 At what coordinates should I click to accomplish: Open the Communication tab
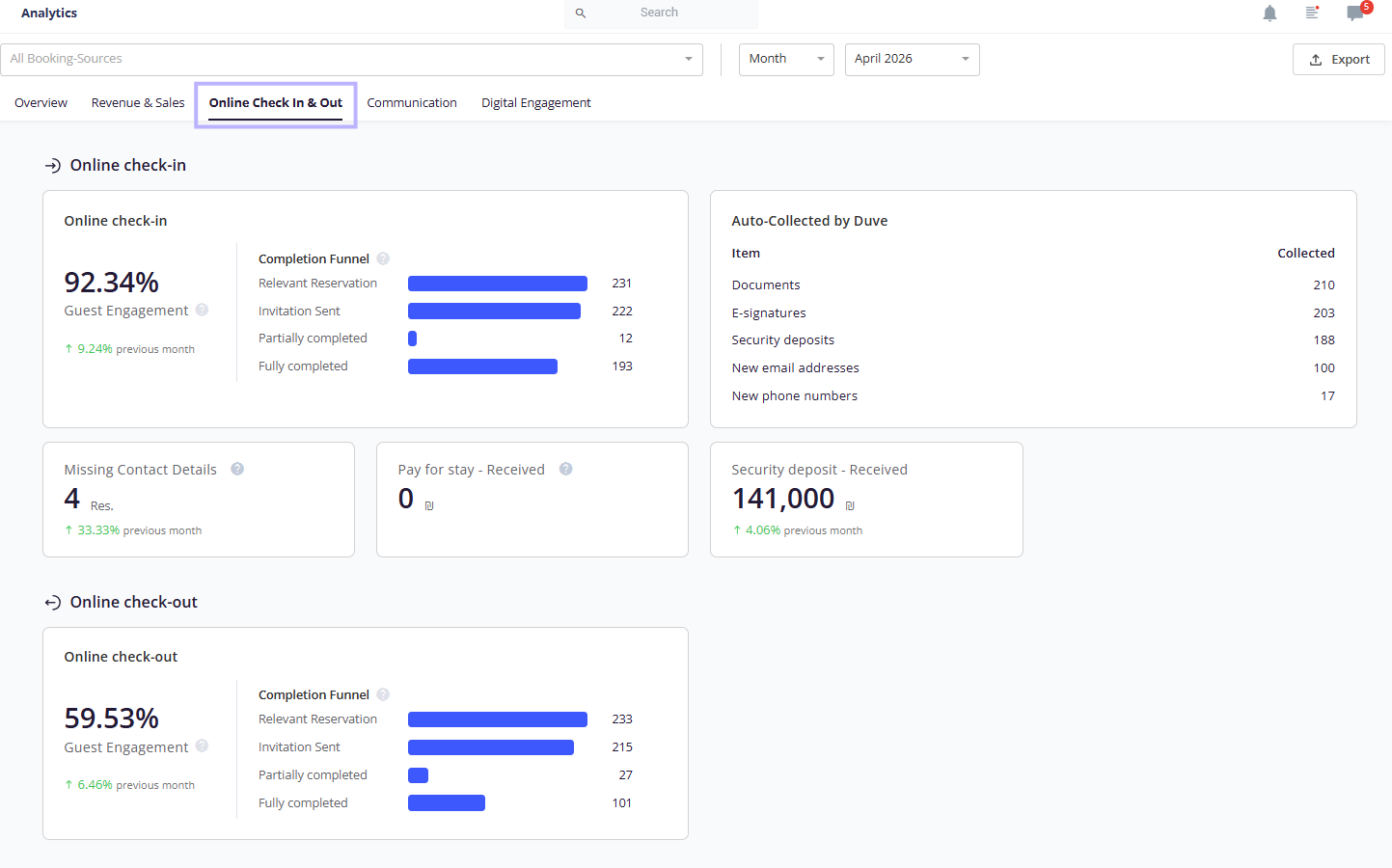412,103
